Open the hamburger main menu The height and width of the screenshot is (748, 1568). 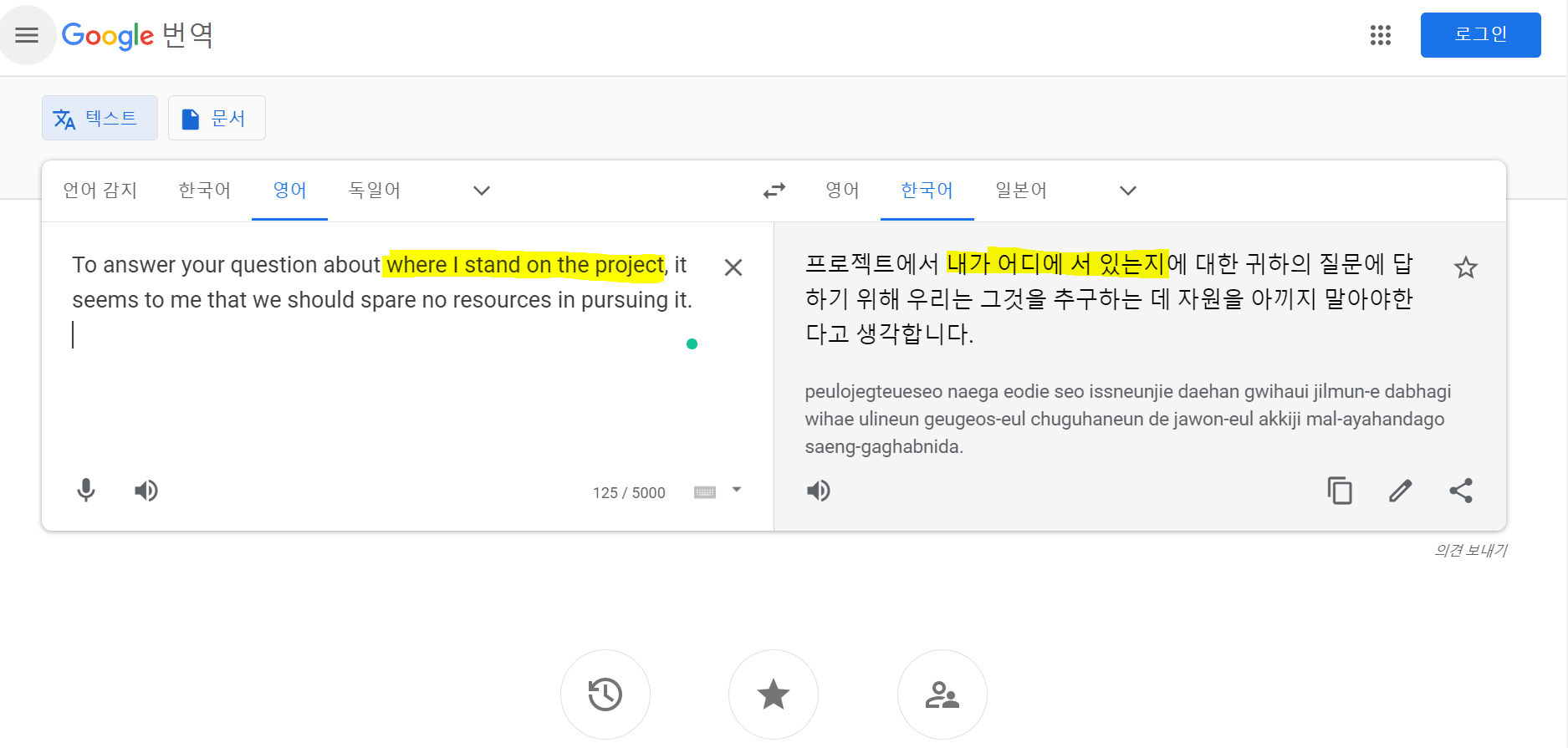pos(27,35)
